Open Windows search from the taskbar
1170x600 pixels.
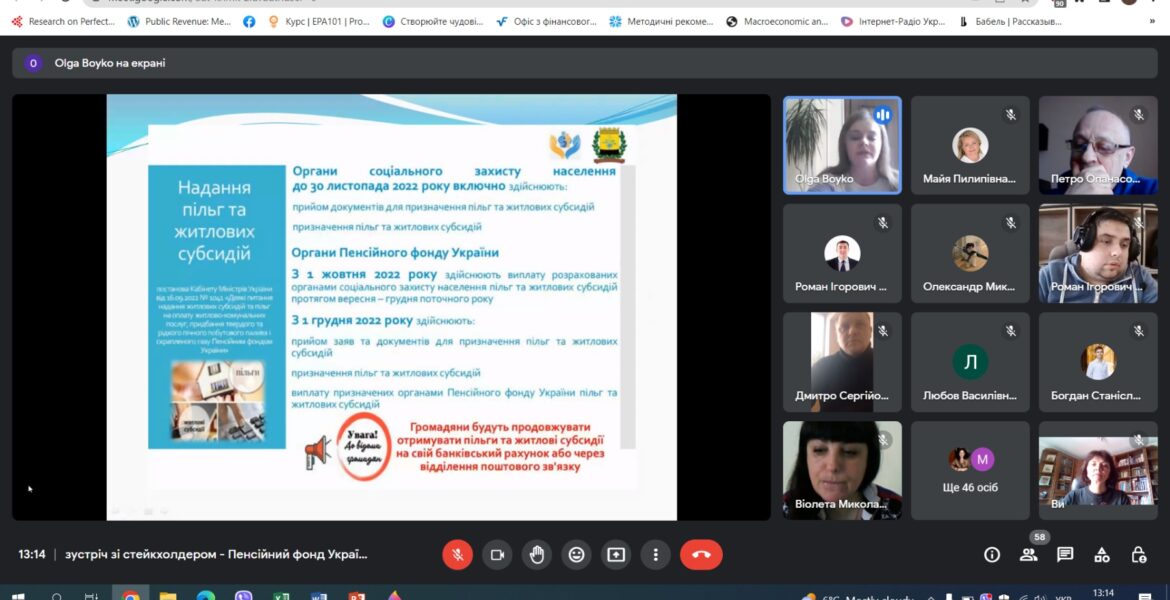(57, 596)
